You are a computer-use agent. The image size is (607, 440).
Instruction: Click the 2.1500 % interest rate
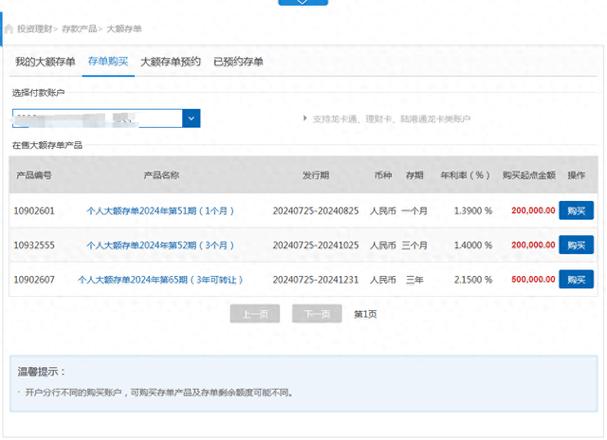tap(473, 280)
